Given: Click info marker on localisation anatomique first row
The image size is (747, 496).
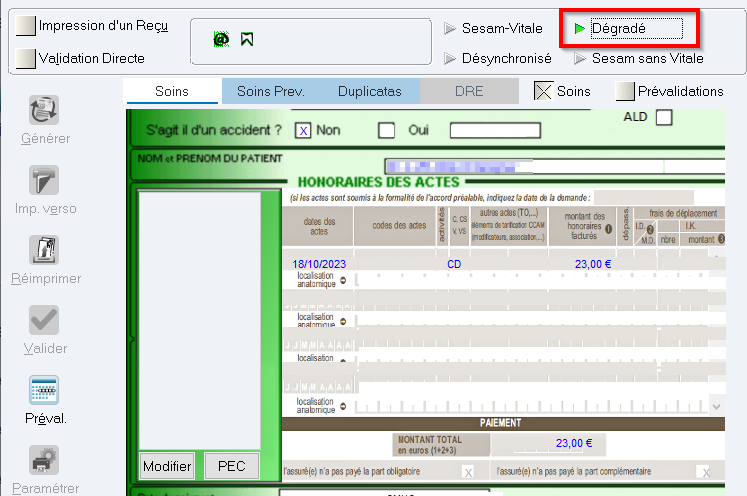Looking at the screenshot, I should click(x=343, y=280).
